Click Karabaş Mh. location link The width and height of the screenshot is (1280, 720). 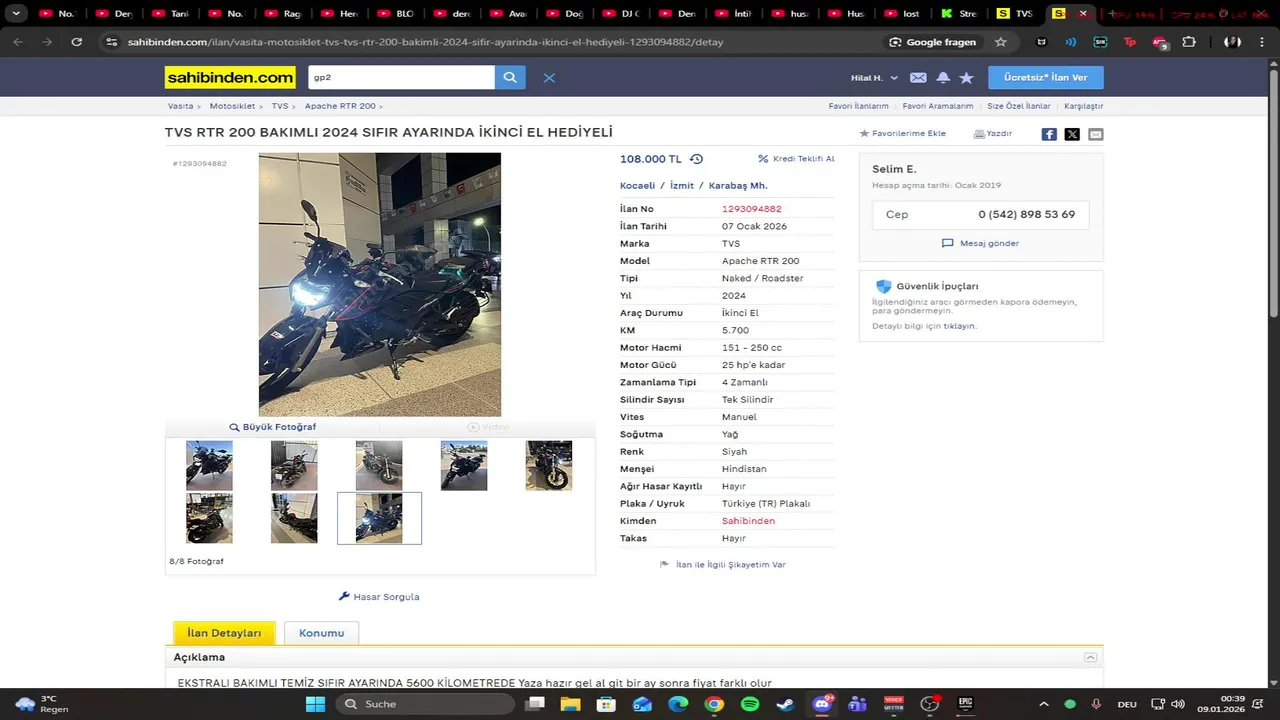(x=738, y=186)
